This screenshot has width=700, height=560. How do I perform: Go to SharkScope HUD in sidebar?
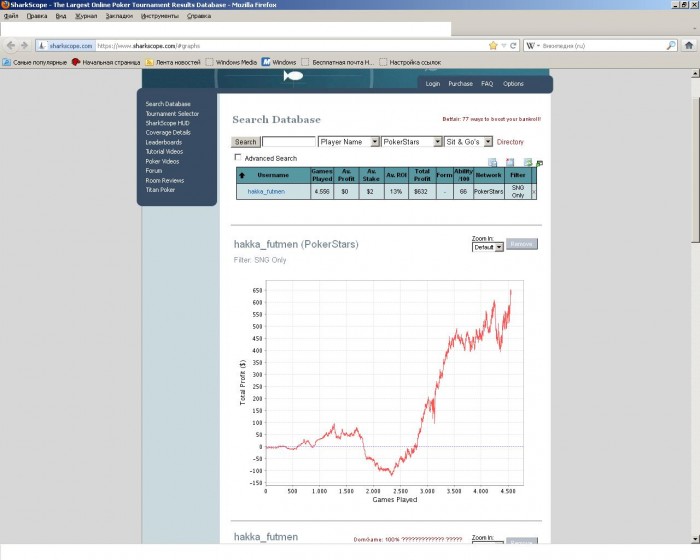[167, 123]
